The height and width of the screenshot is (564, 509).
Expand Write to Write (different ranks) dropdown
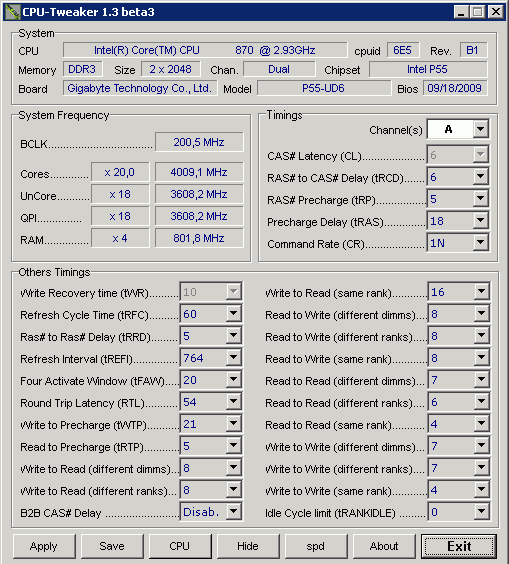[x=481, y=468]
